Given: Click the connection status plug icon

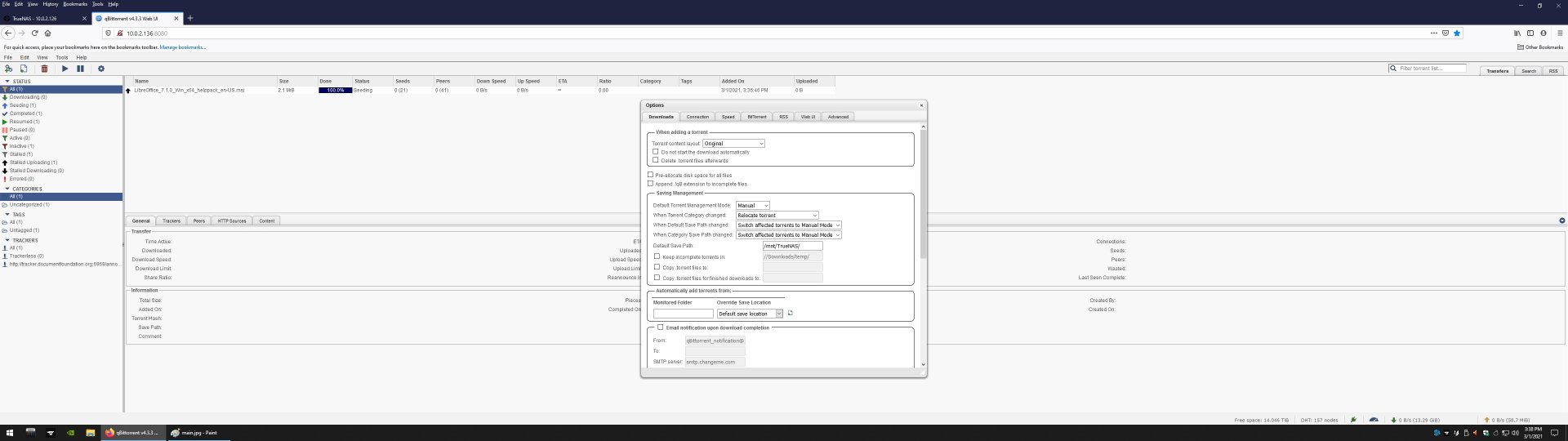Looking at the screenshot, I should pos(1353,420).
